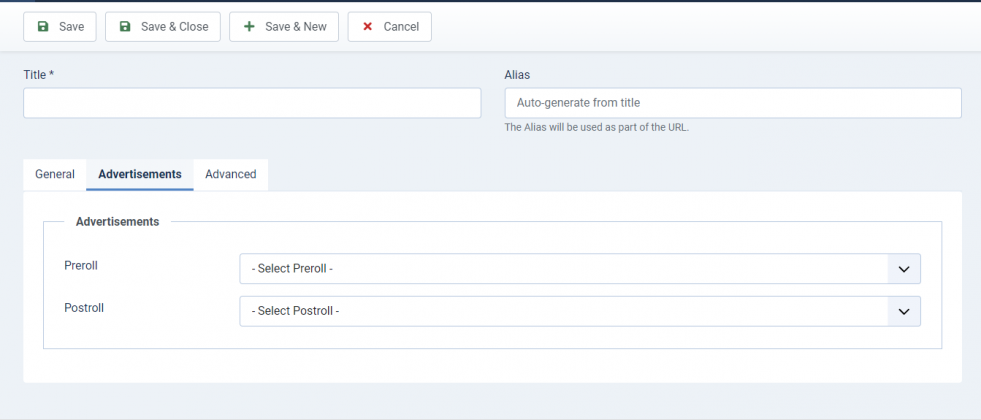Click the floppy disk icon on Save

(x=43, y=27)
